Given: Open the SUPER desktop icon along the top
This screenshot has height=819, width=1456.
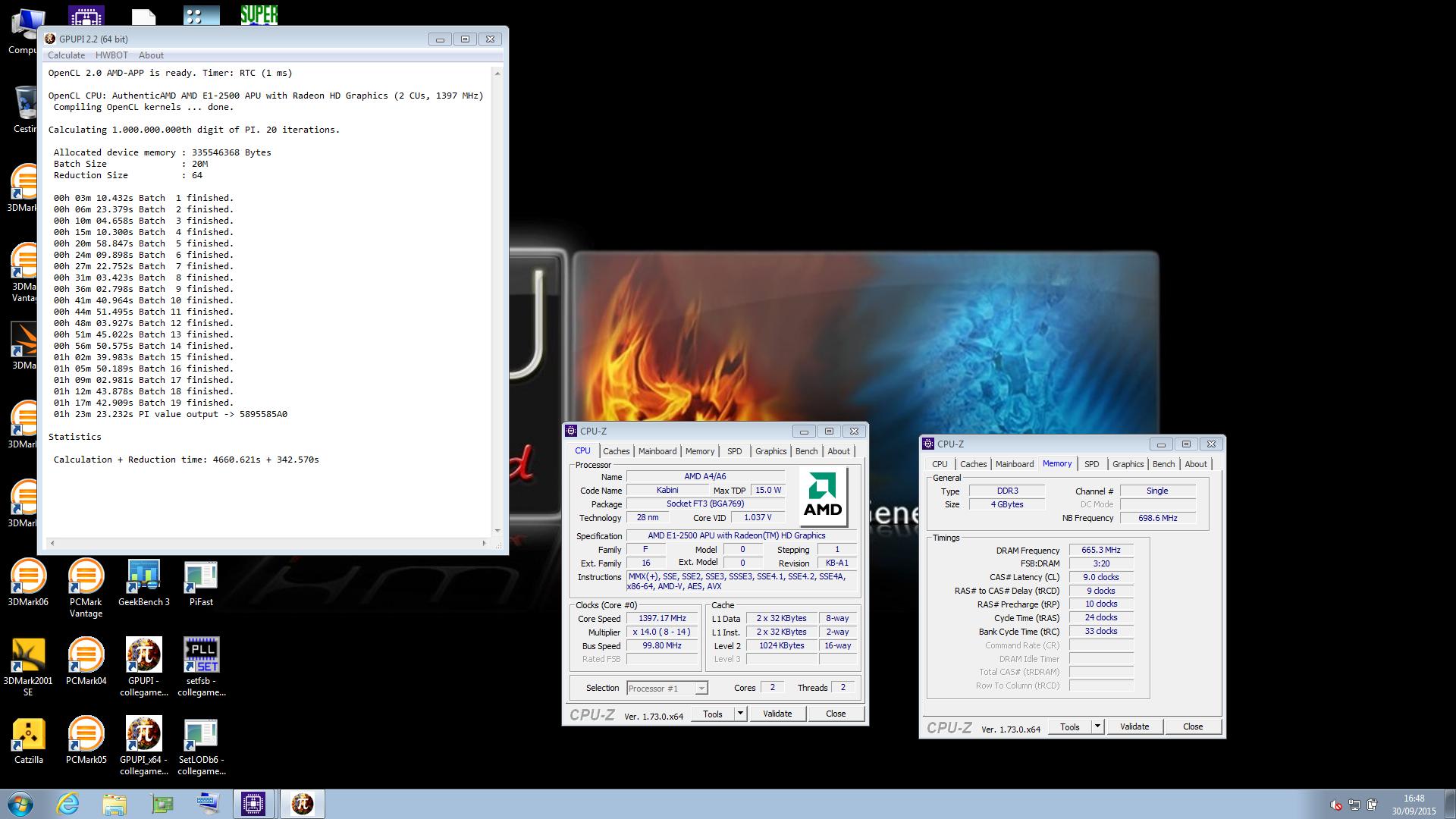Looking at the screenshot, I should pyautogui.click(x=259, y=14).
